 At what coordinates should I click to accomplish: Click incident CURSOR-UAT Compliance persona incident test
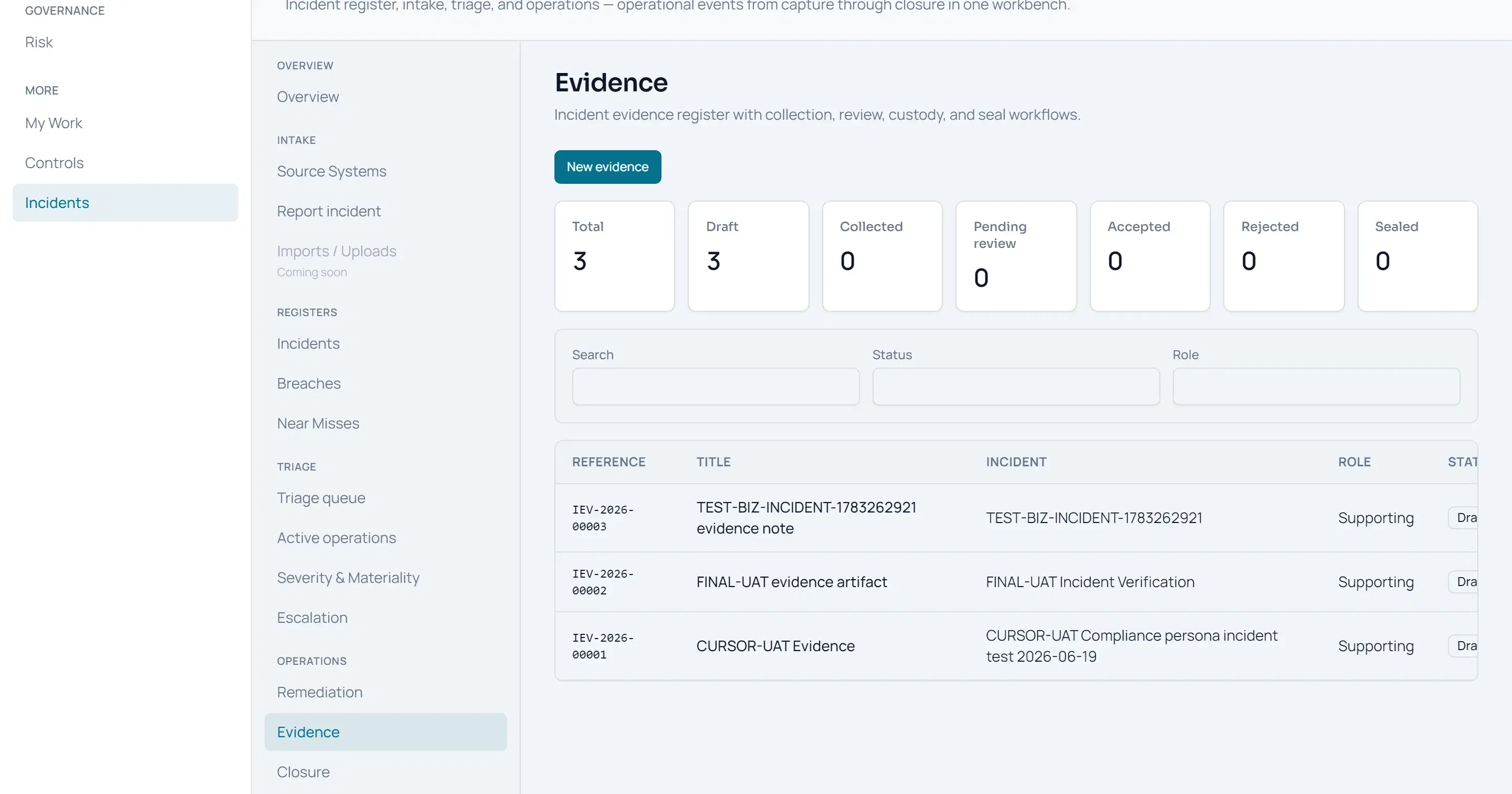tap(1132, 646)
